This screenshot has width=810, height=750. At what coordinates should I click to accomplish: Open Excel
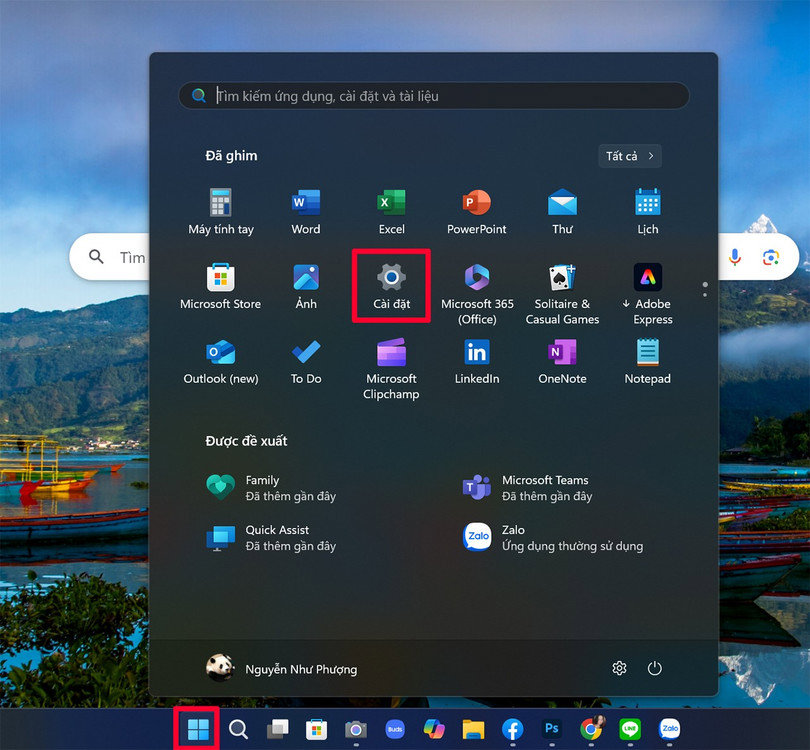coord(390,205)
